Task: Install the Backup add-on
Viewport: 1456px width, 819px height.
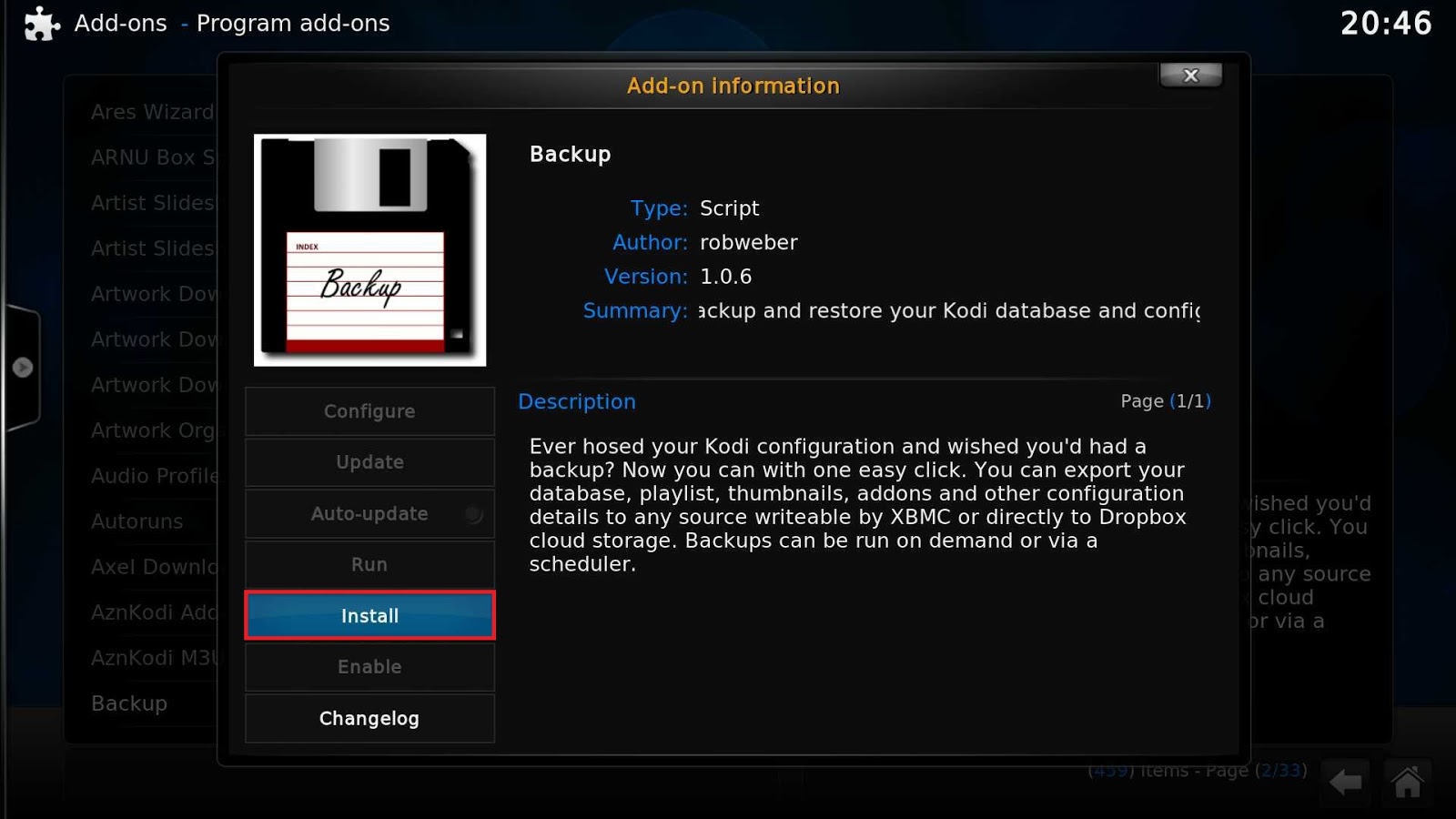Action: 369,615
